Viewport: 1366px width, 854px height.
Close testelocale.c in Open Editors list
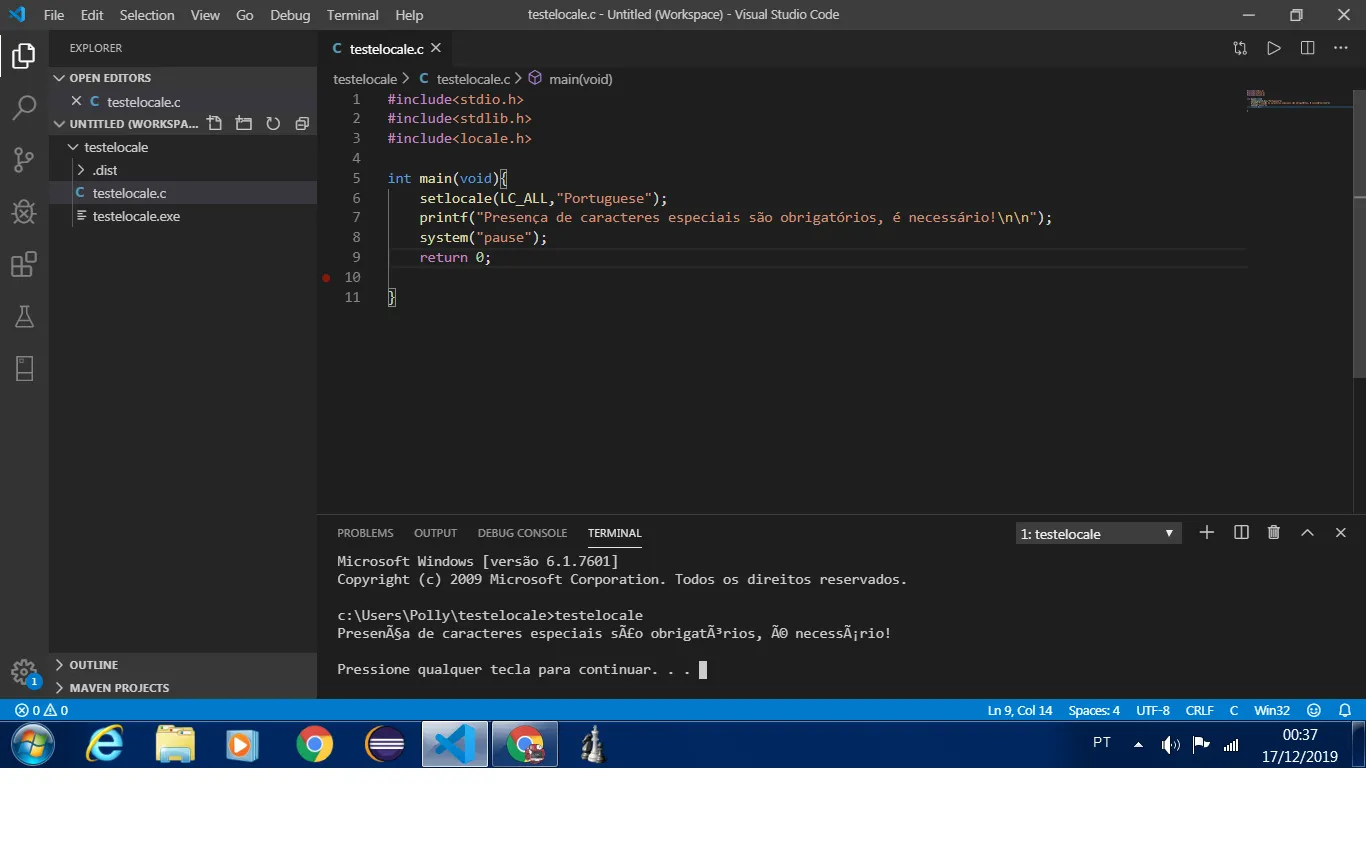tap(76, 101)
